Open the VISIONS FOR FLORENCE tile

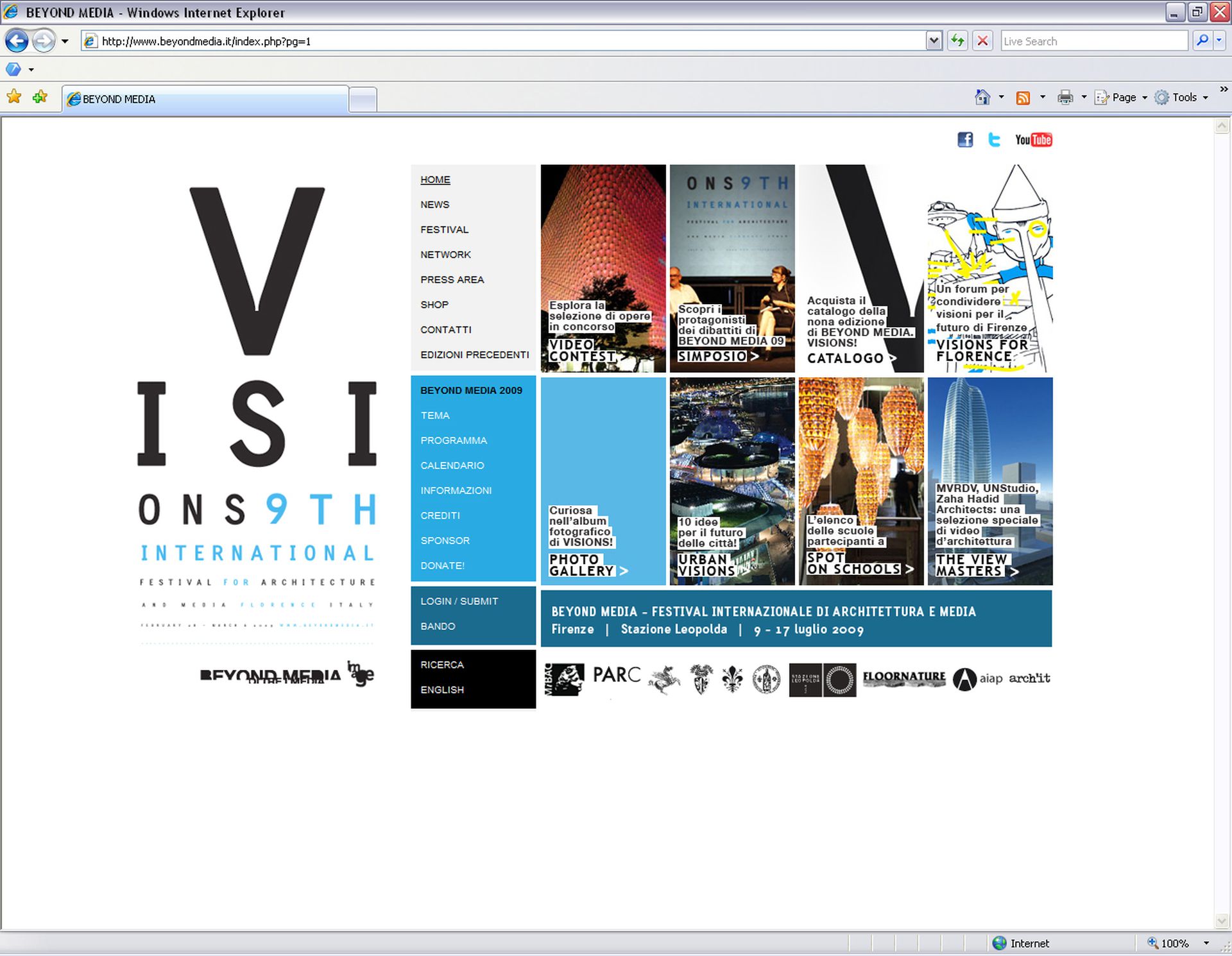click(990, 269)
